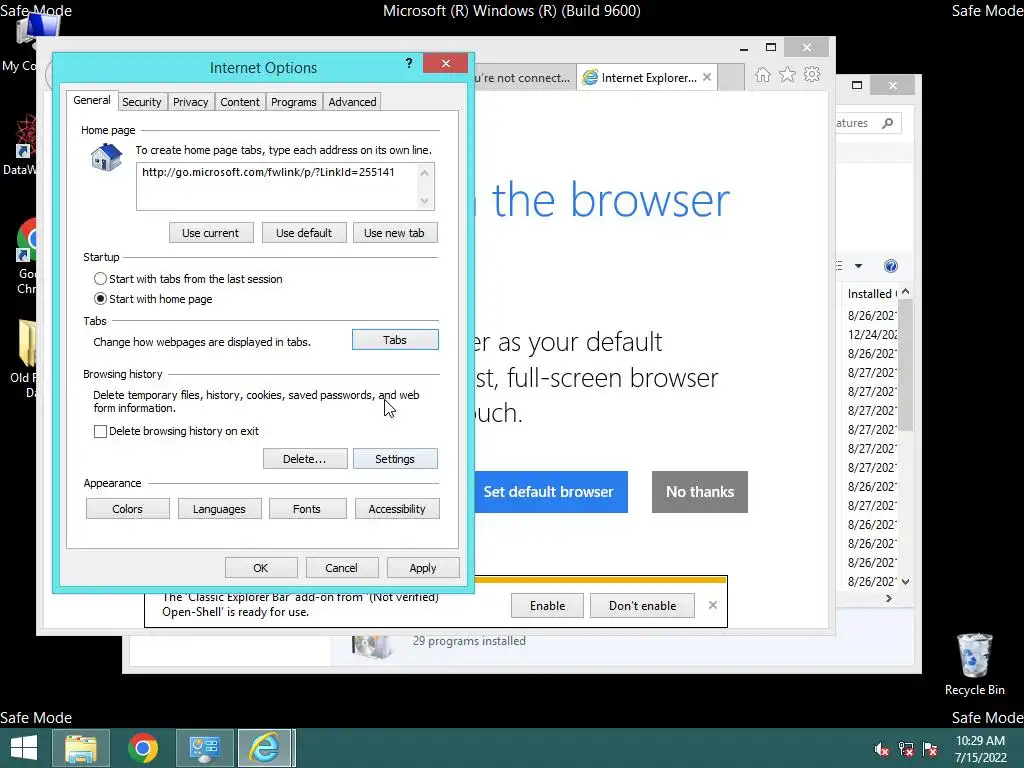The image size is (1024, 768).
Task: Dismiss the add-on notification bar
Action: 712,605
